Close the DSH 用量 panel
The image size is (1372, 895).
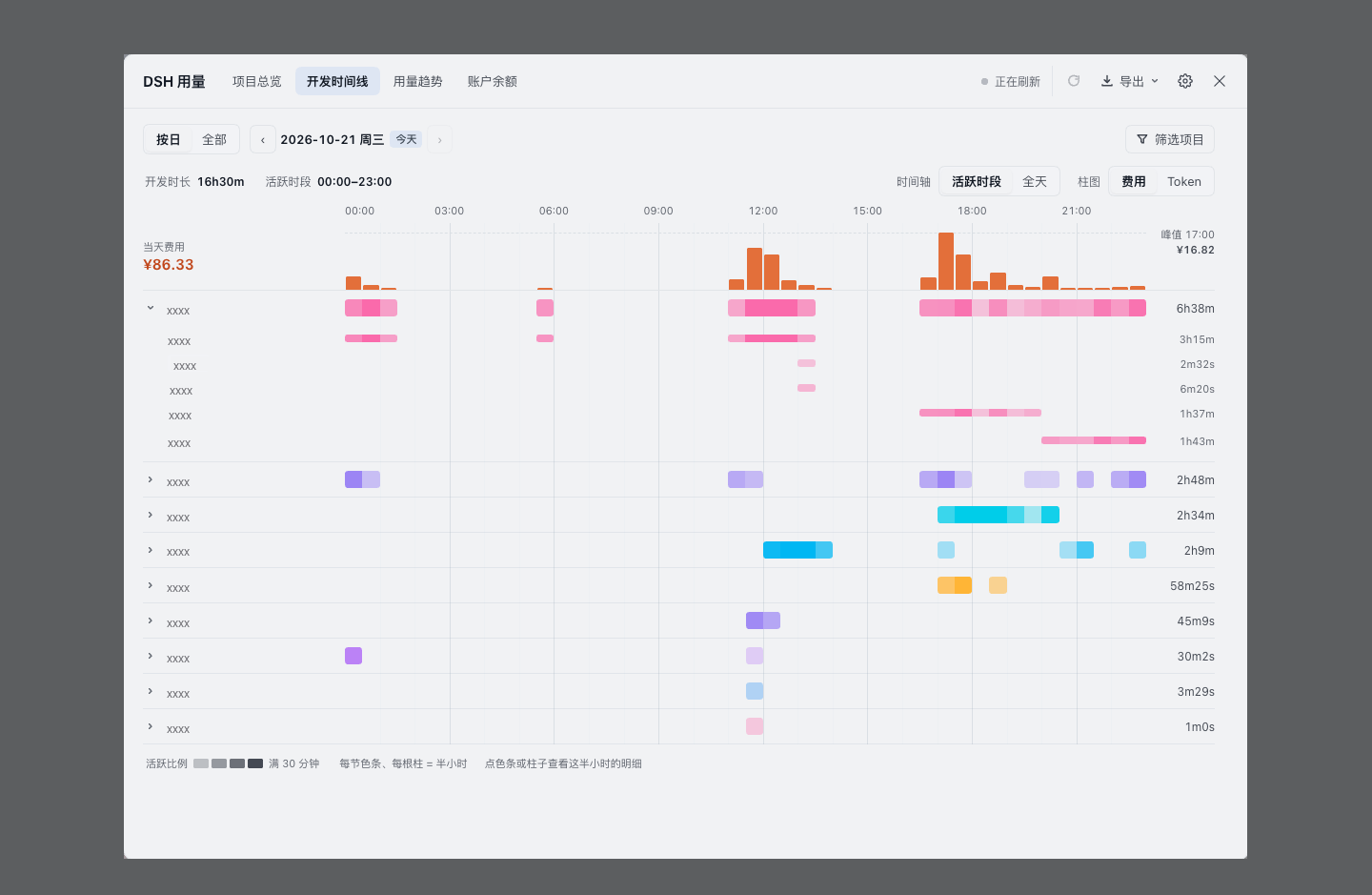[x=1220, y=81]
